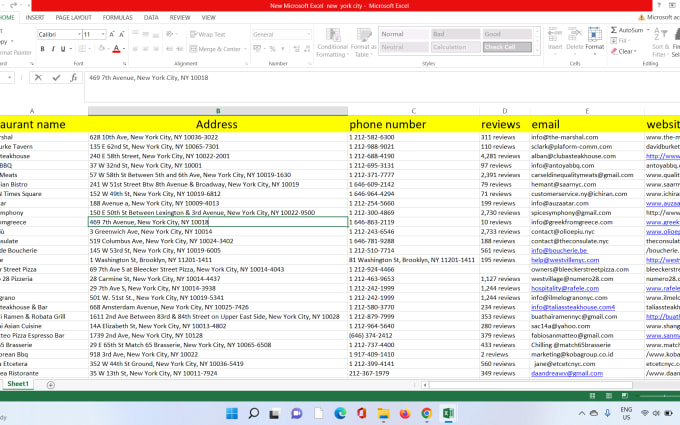Toggle Underline formatting
The height and width of the screenshot is (425, 680).
coord(63,49)
